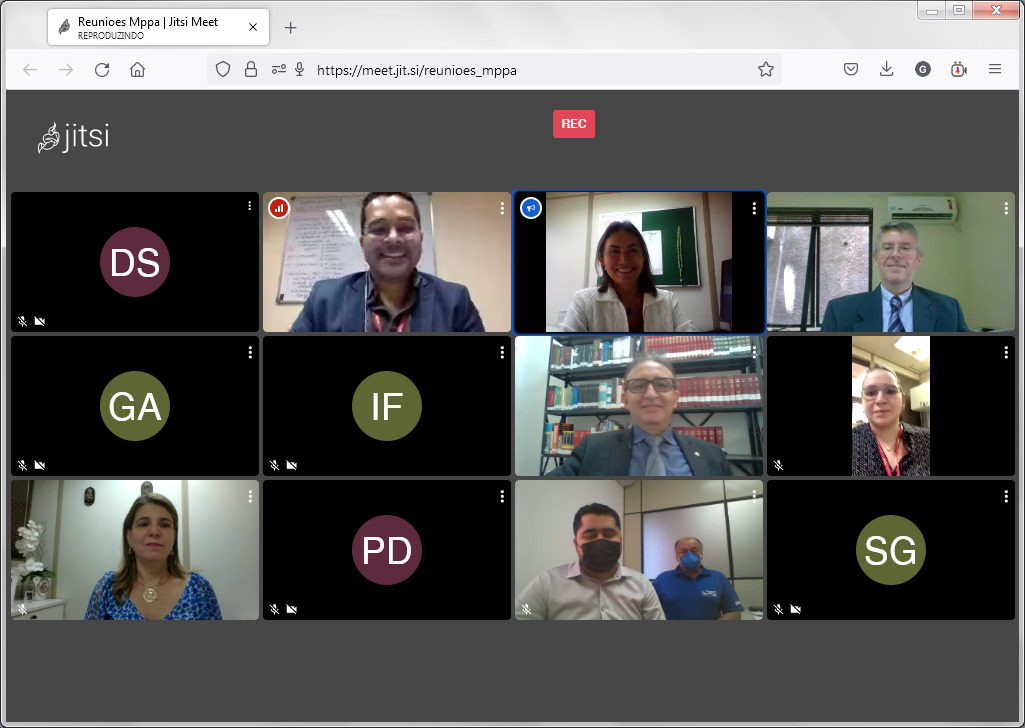Close the Jitsi Meet browser tab
Image resolution: width=1025 pixels, height=728 pixels.
(x=253, y=27)
